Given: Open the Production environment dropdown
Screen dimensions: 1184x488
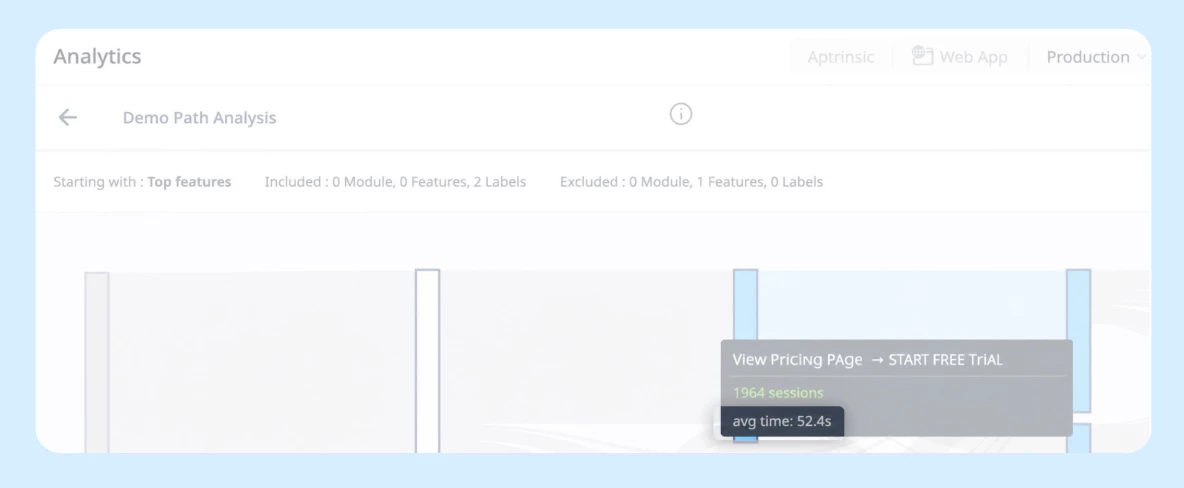Looking at the screenshot, I should [x=1096, y=57].
